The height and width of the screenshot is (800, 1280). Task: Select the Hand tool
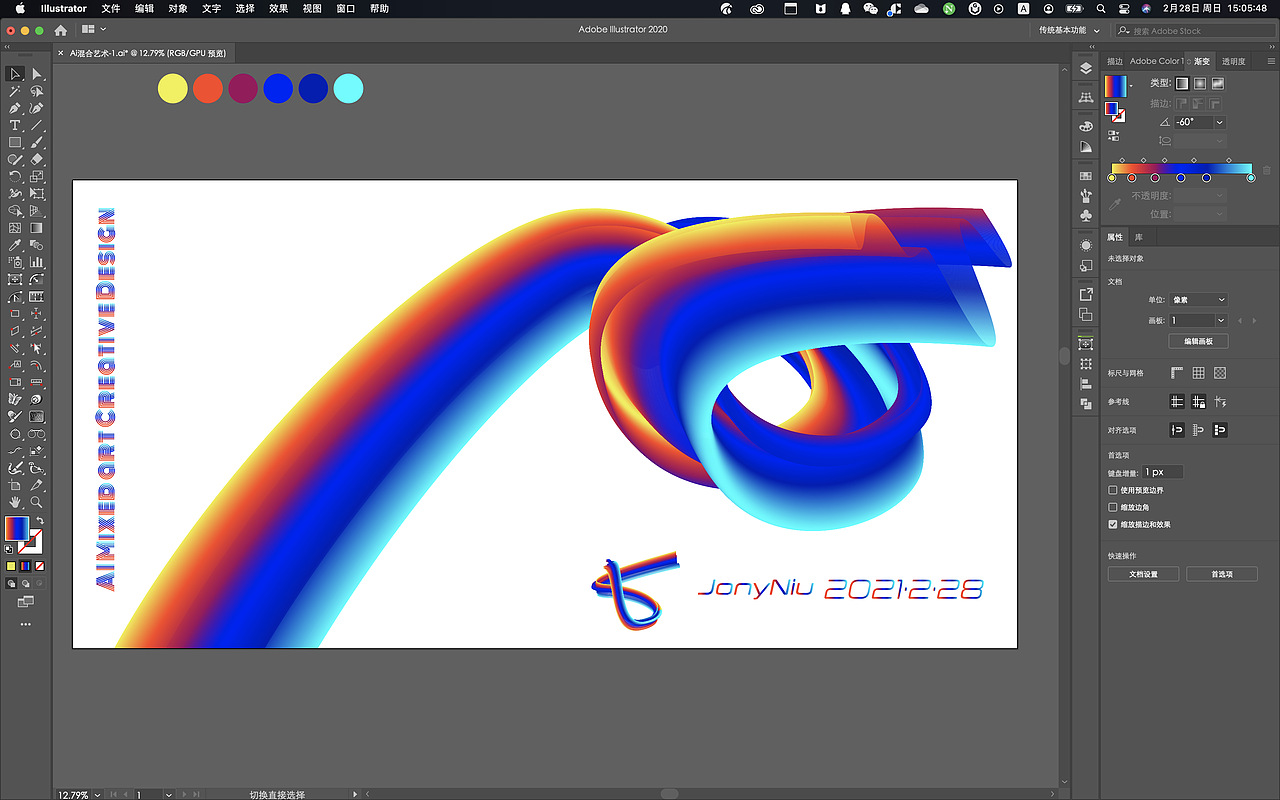15,502
